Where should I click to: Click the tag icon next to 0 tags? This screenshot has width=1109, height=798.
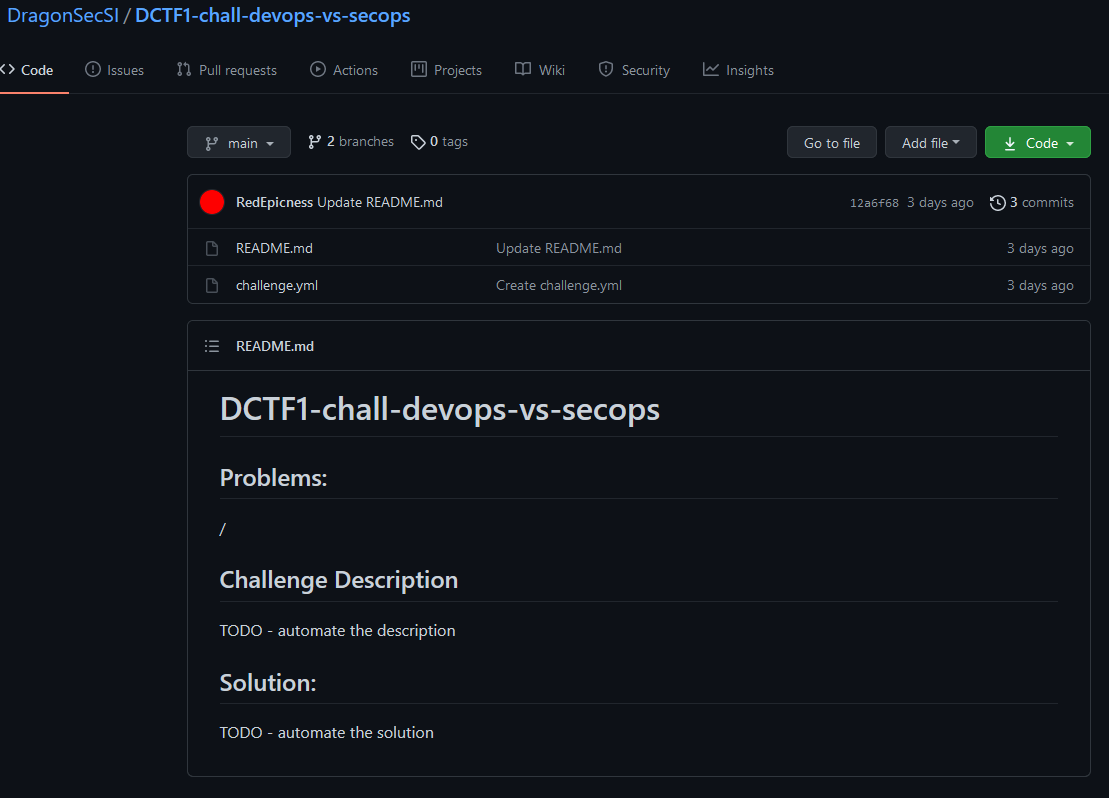[418, 142]
